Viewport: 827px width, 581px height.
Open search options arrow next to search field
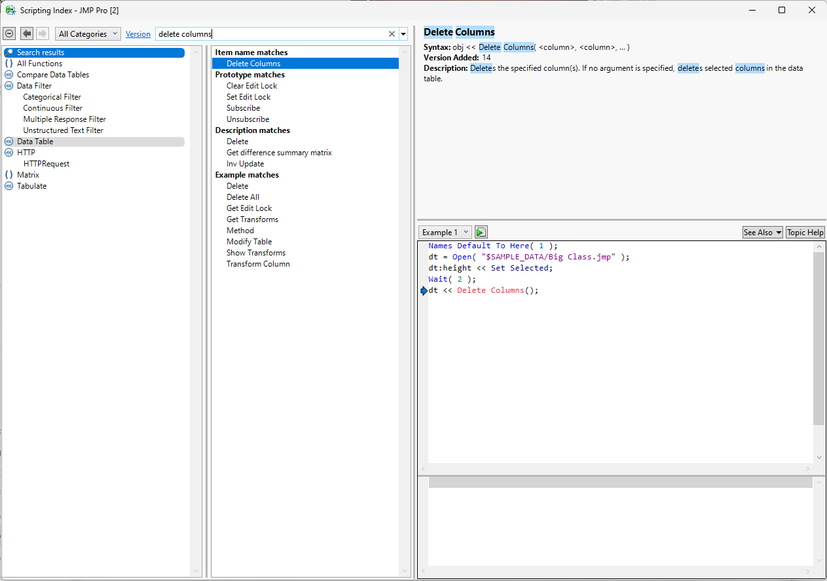[404, 34]
